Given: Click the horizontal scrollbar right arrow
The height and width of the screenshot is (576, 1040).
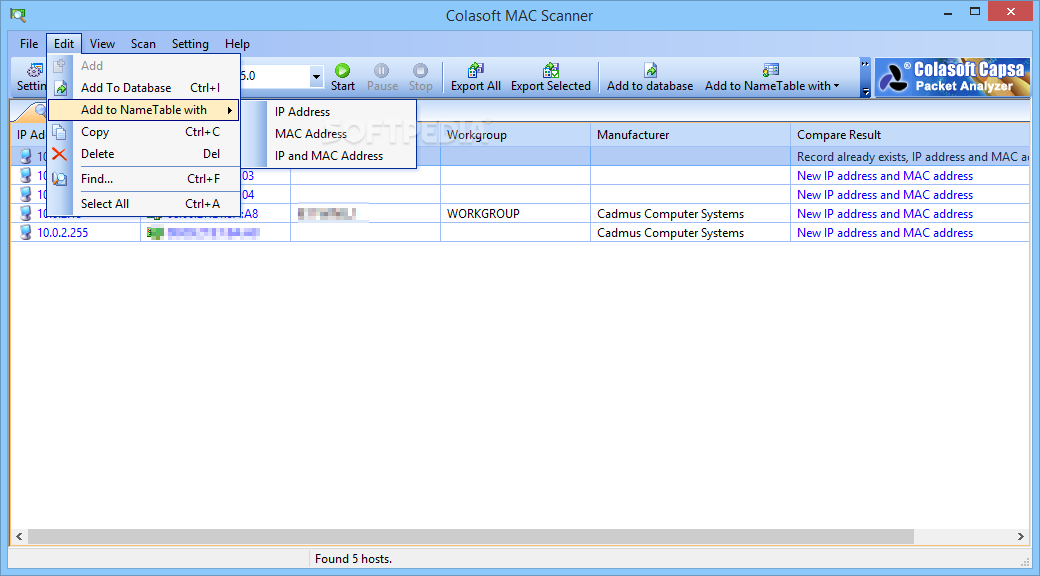Looking at the screenshot, I should (x=1021, y=536).
